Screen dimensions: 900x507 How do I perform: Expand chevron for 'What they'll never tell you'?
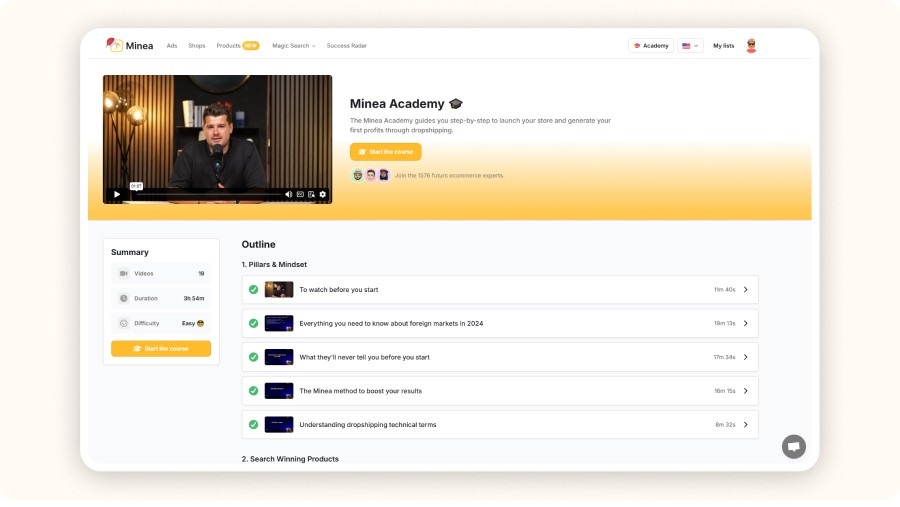pos(746,357)
